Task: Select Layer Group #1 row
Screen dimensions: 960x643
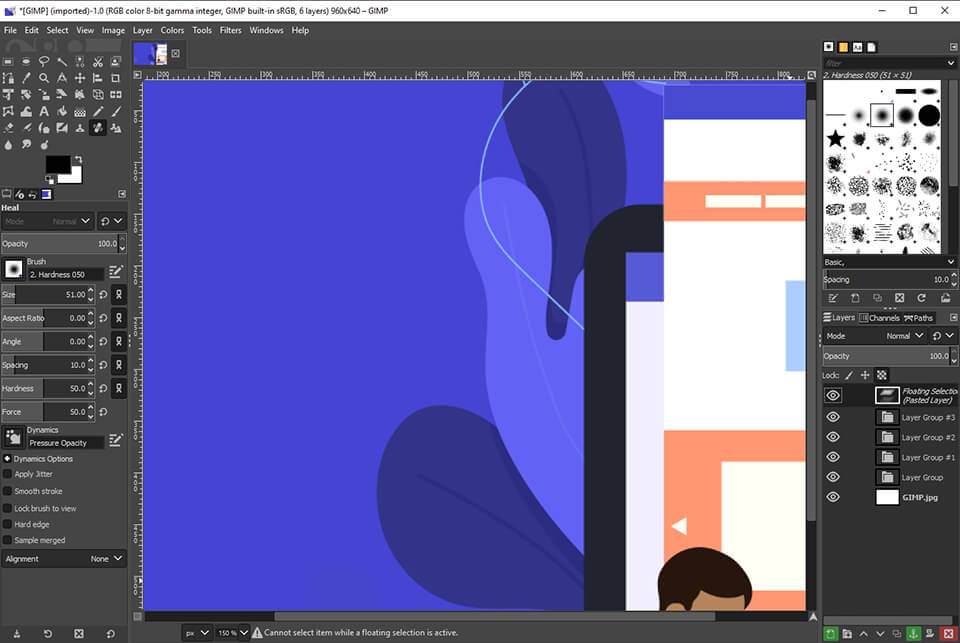Action: click(x=890, y=457)
